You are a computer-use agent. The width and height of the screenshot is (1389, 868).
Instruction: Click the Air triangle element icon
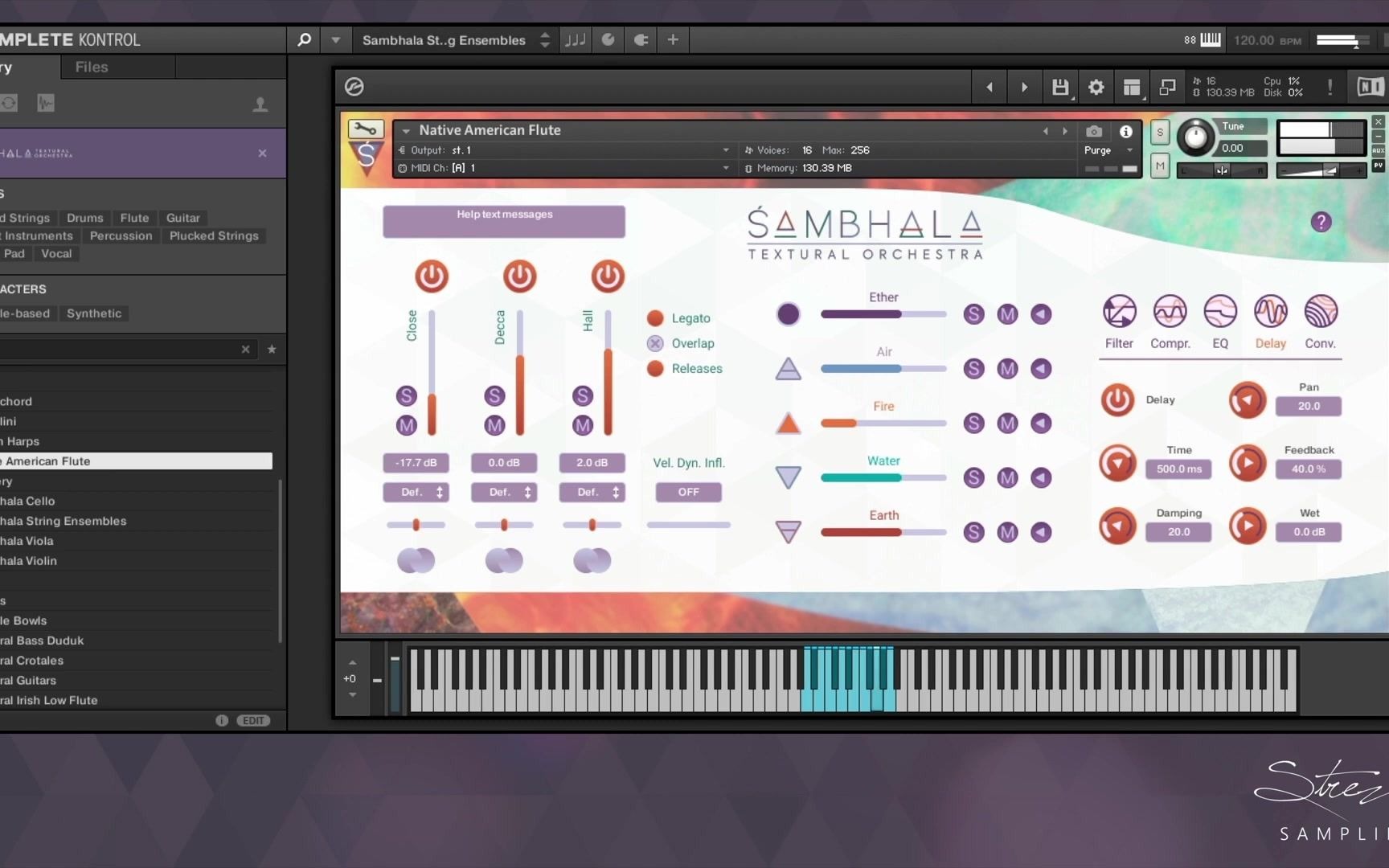(789, 368)
